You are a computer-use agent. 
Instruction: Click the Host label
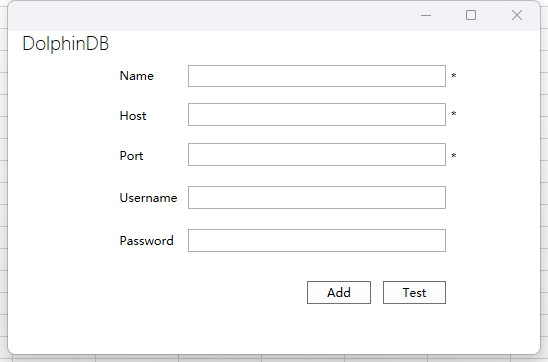pos(133,116)
